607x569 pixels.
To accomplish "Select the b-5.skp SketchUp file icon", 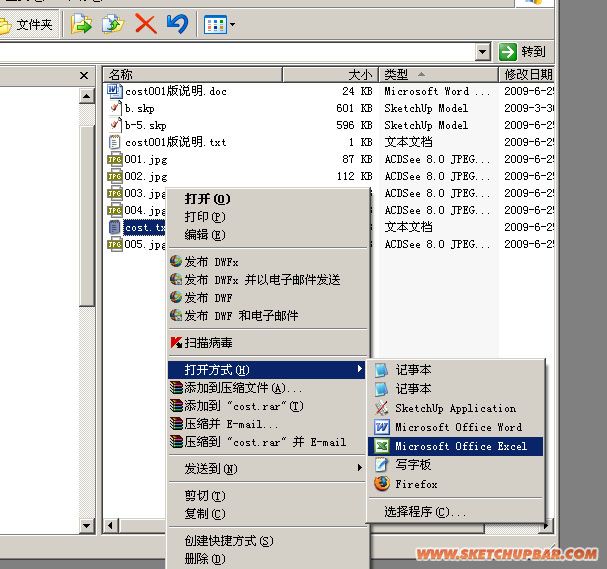I will 115,125.
